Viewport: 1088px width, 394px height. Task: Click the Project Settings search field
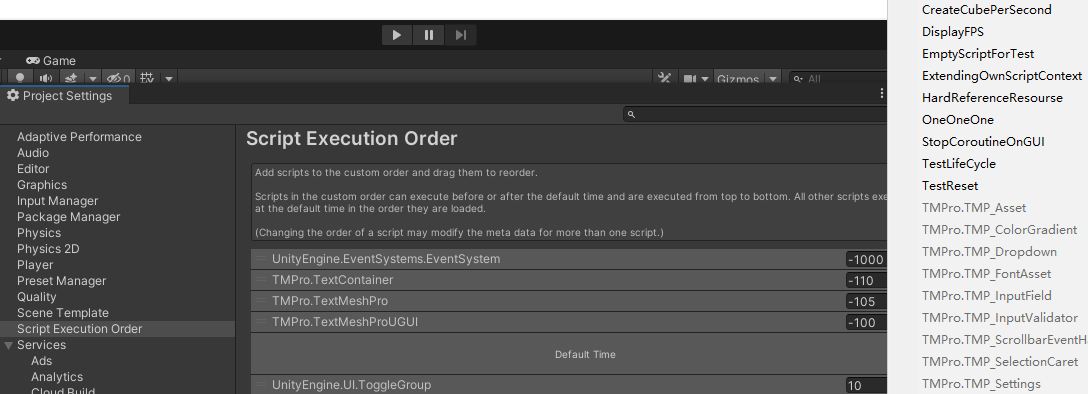click(755, 114)
